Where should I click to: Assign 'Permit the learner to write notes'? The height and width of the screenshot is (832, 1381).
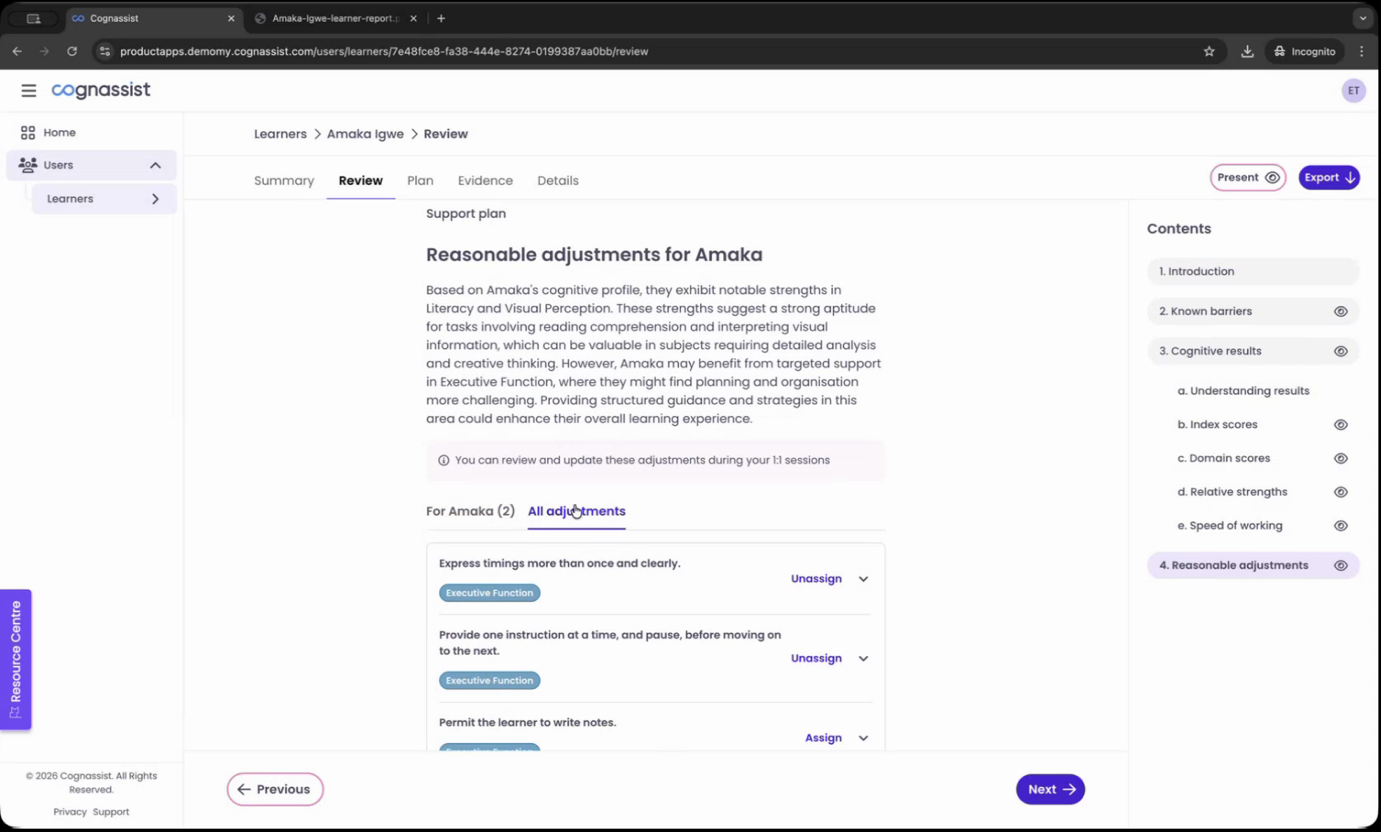[x=823, y=738]
